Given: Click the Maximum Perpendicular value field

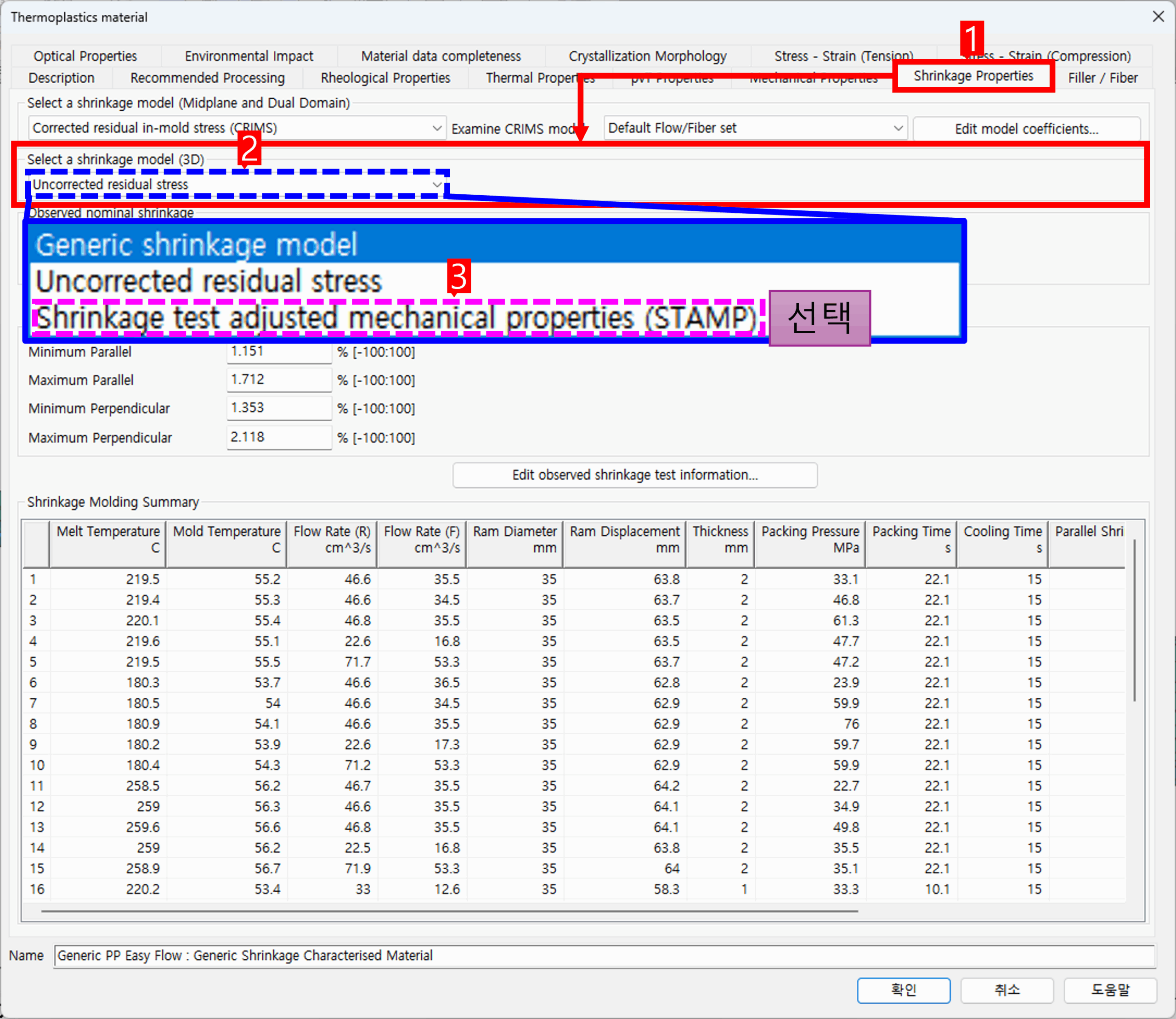Looking at the screenshot, I should [x=279, y=437].
